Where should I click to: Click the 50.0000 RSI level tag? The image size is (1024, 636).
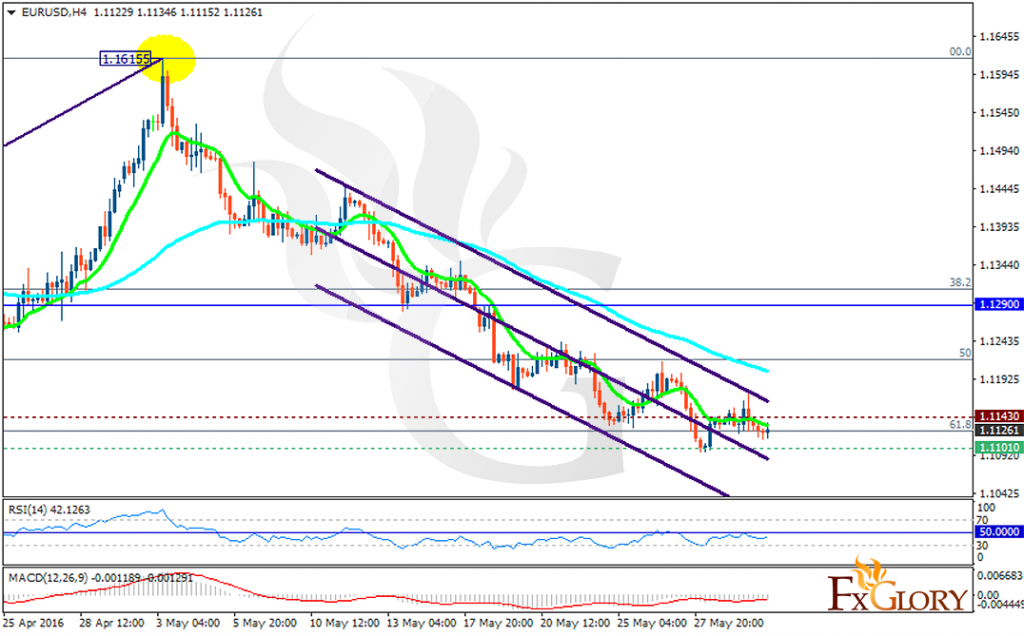(x=998, y=532)
